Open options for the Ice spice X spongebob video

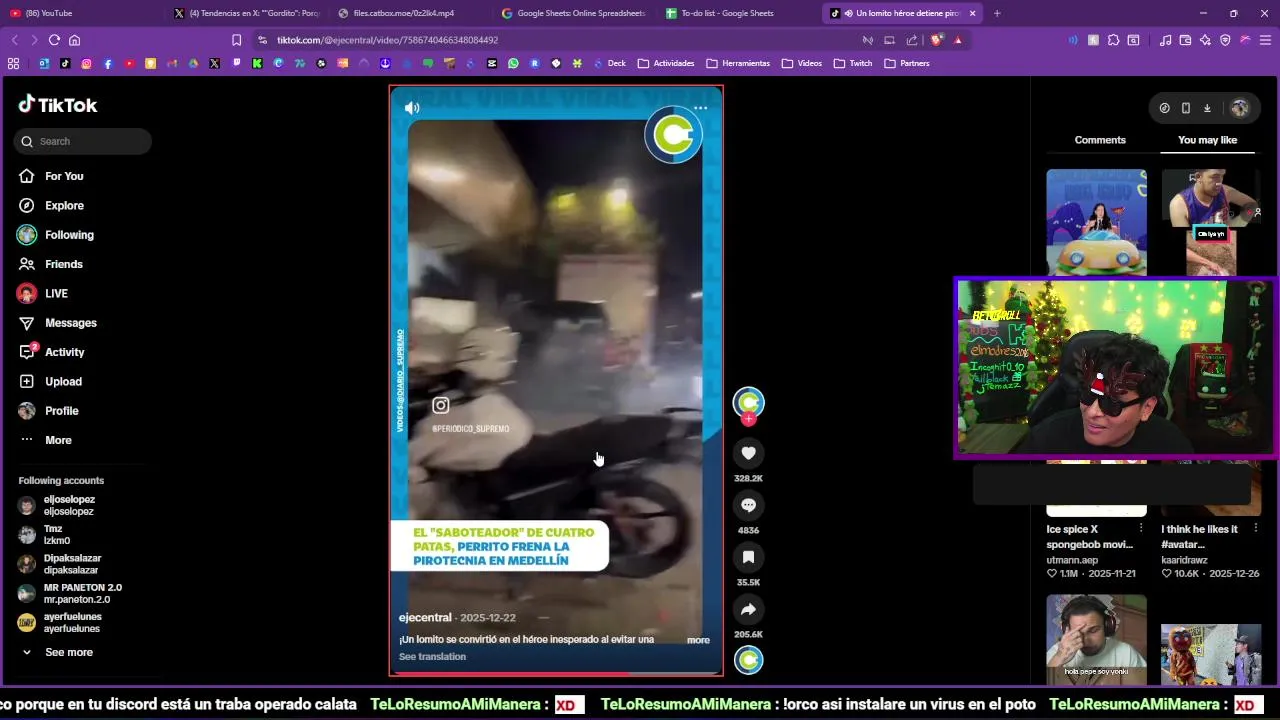click(x=1140, y=528)
